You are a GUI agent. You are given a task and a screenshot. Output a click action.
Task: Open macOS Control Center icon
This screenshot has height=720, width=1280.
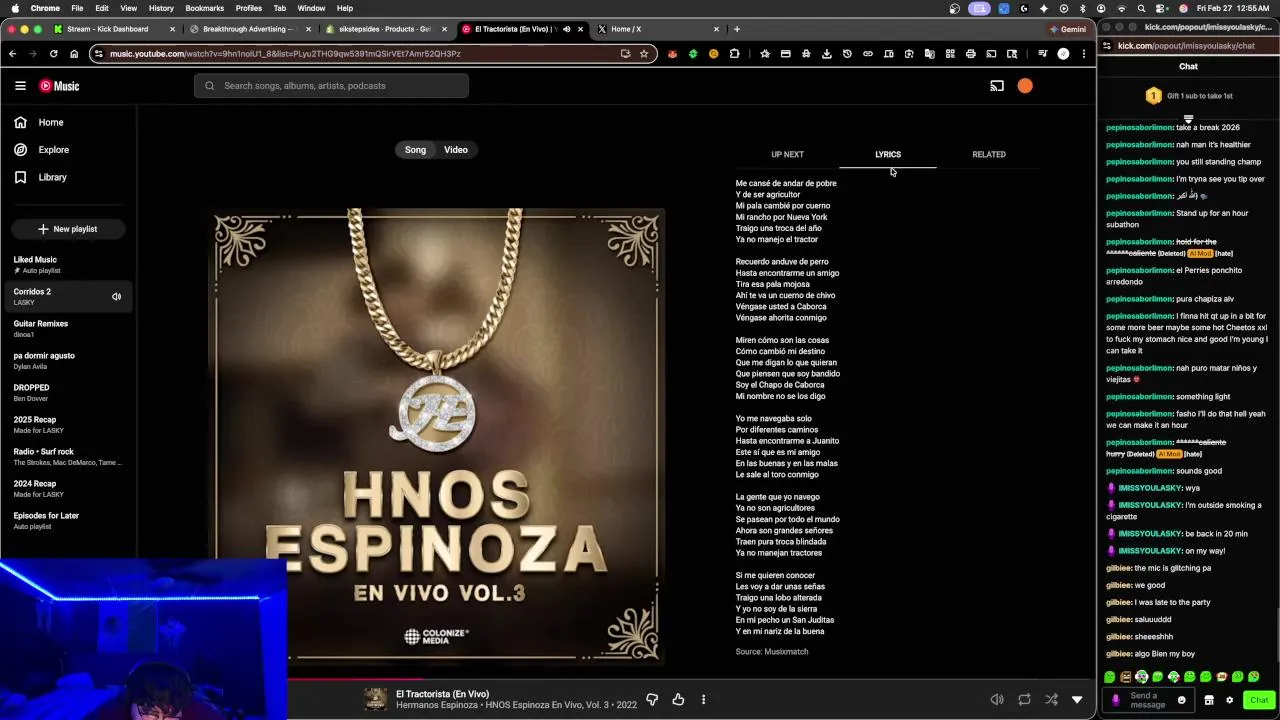[x=1162, y=8]
